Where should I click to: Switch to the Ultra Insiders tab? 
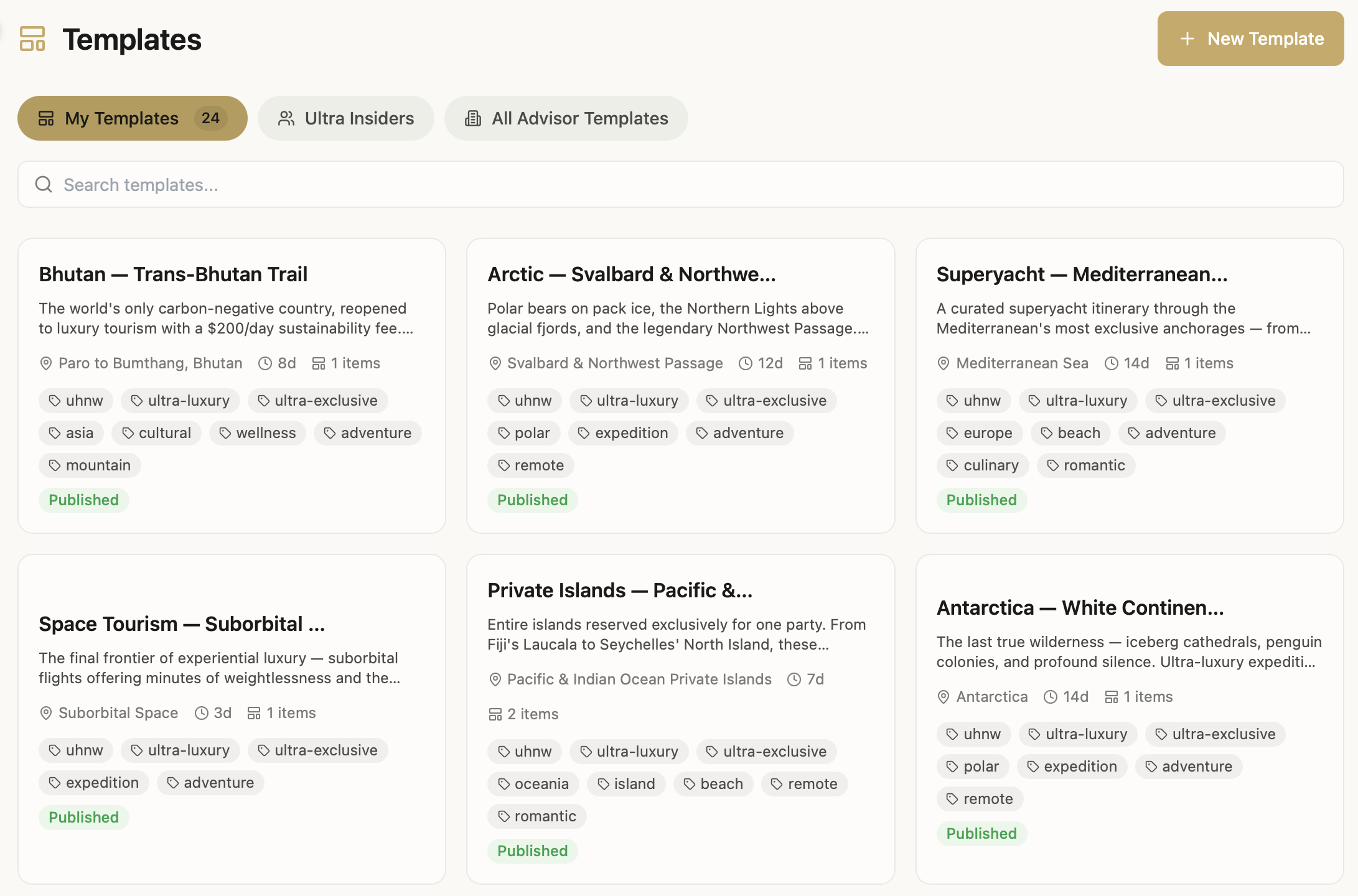pyautogui.click(x=346, y=118)
